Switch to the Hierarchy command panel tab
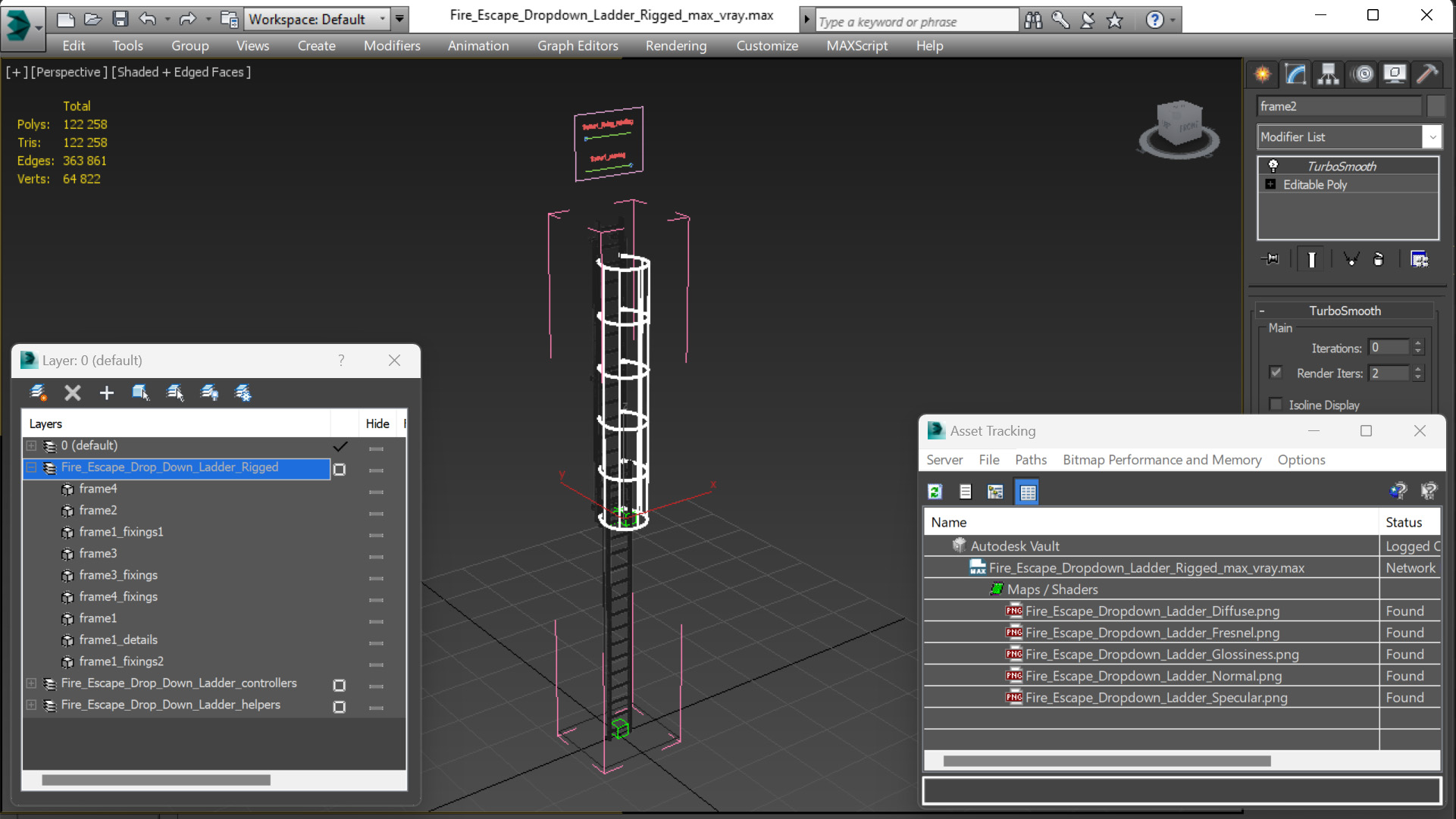 coord(1329,74)
